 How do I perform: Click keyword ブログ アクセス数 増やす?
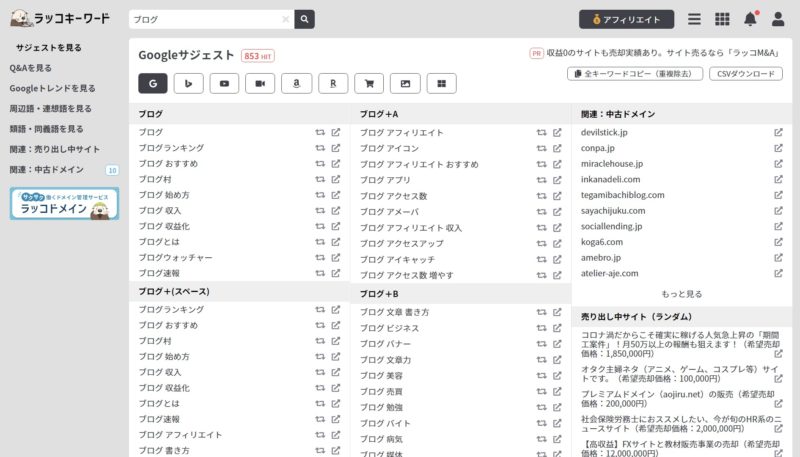[407, 275]
